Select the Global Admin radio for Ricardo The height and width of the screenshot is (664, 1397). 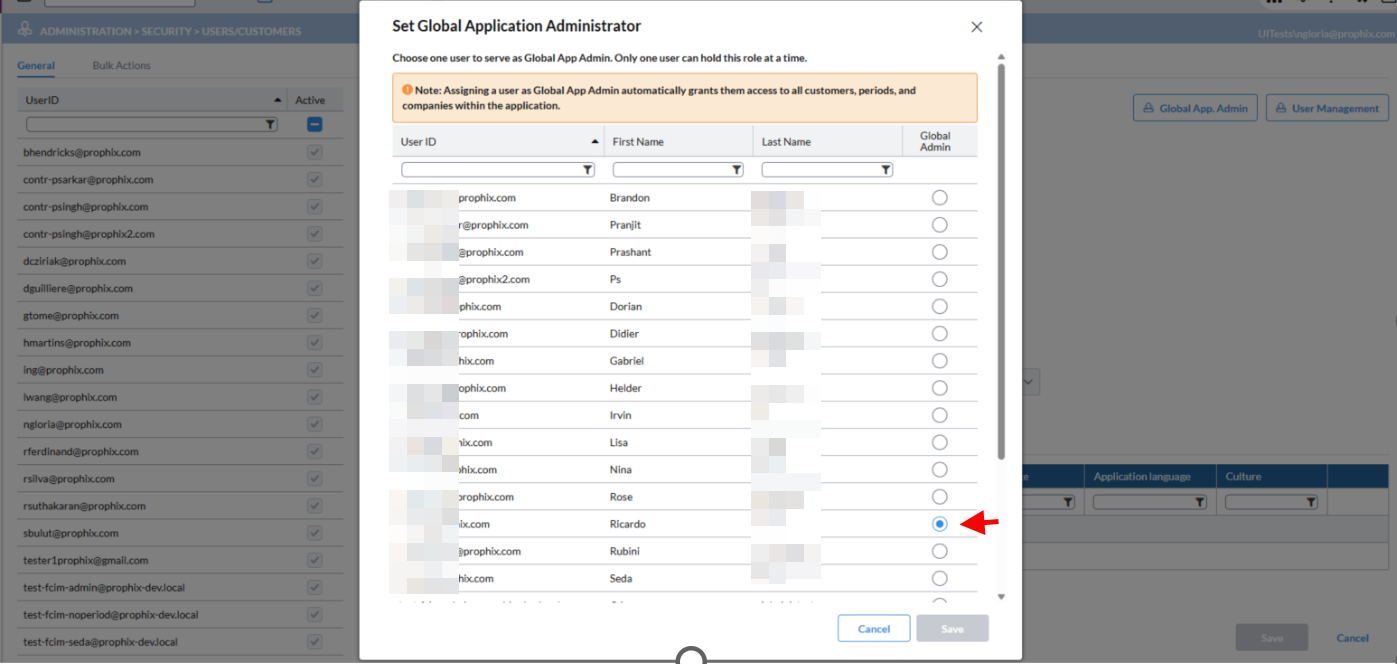pos(939,524)
